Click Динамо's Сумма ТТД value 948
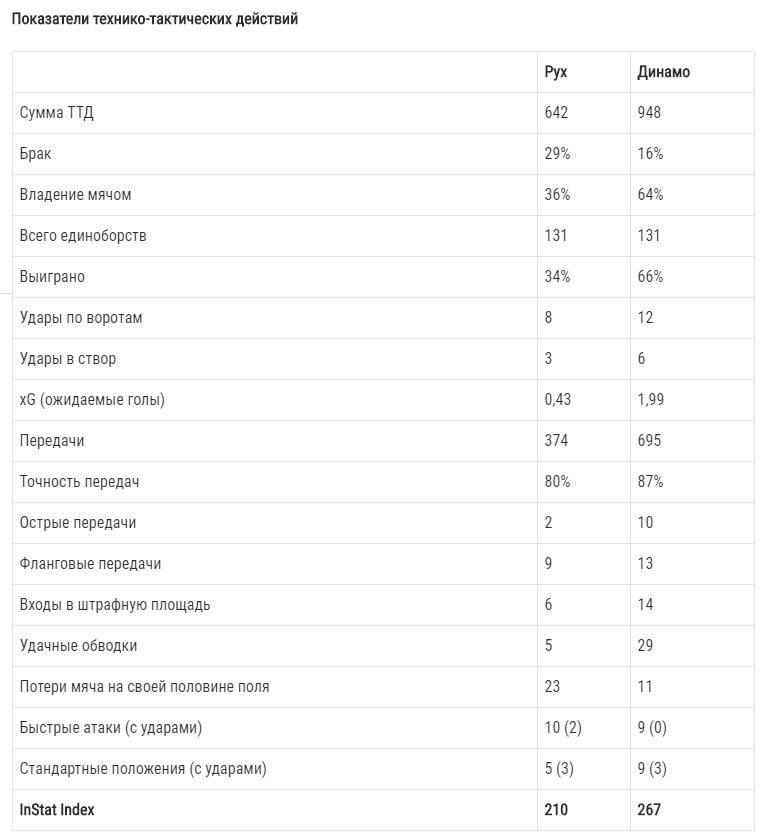This screenshot has height=838, width=762. point(649,113)
